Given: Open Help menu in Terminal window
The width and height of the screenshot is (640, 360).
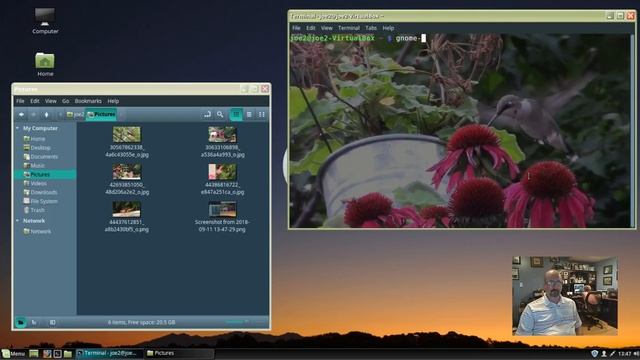Looking at the screenshot, I should [388, 28].
